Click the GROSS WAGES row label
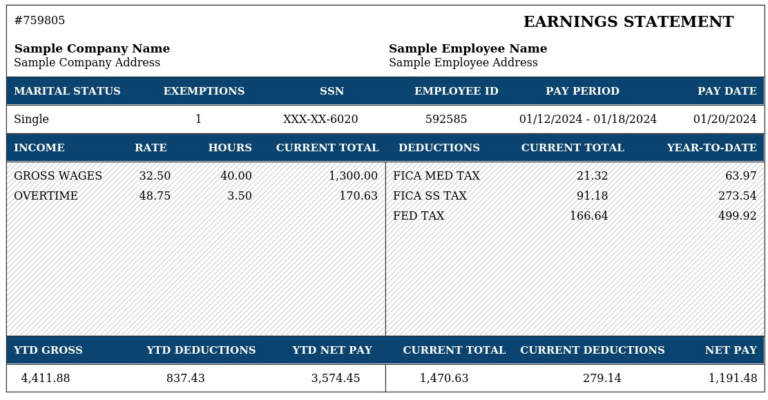The height and width of the screenshot is (400, 768). pyautogui.click(x=58, y=176)
